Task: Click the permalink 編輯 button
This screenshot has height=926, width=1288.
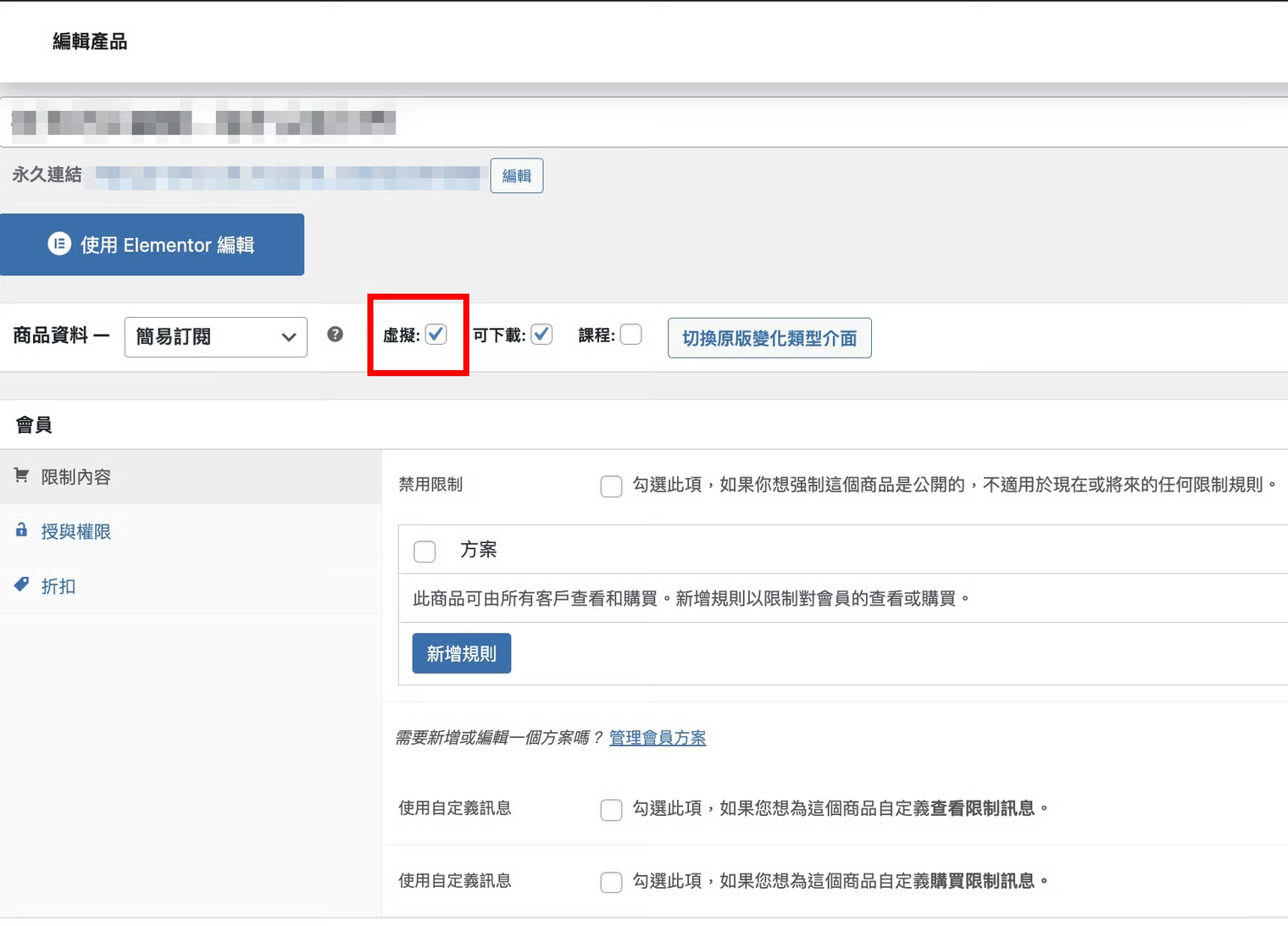Action: point(517,176)
